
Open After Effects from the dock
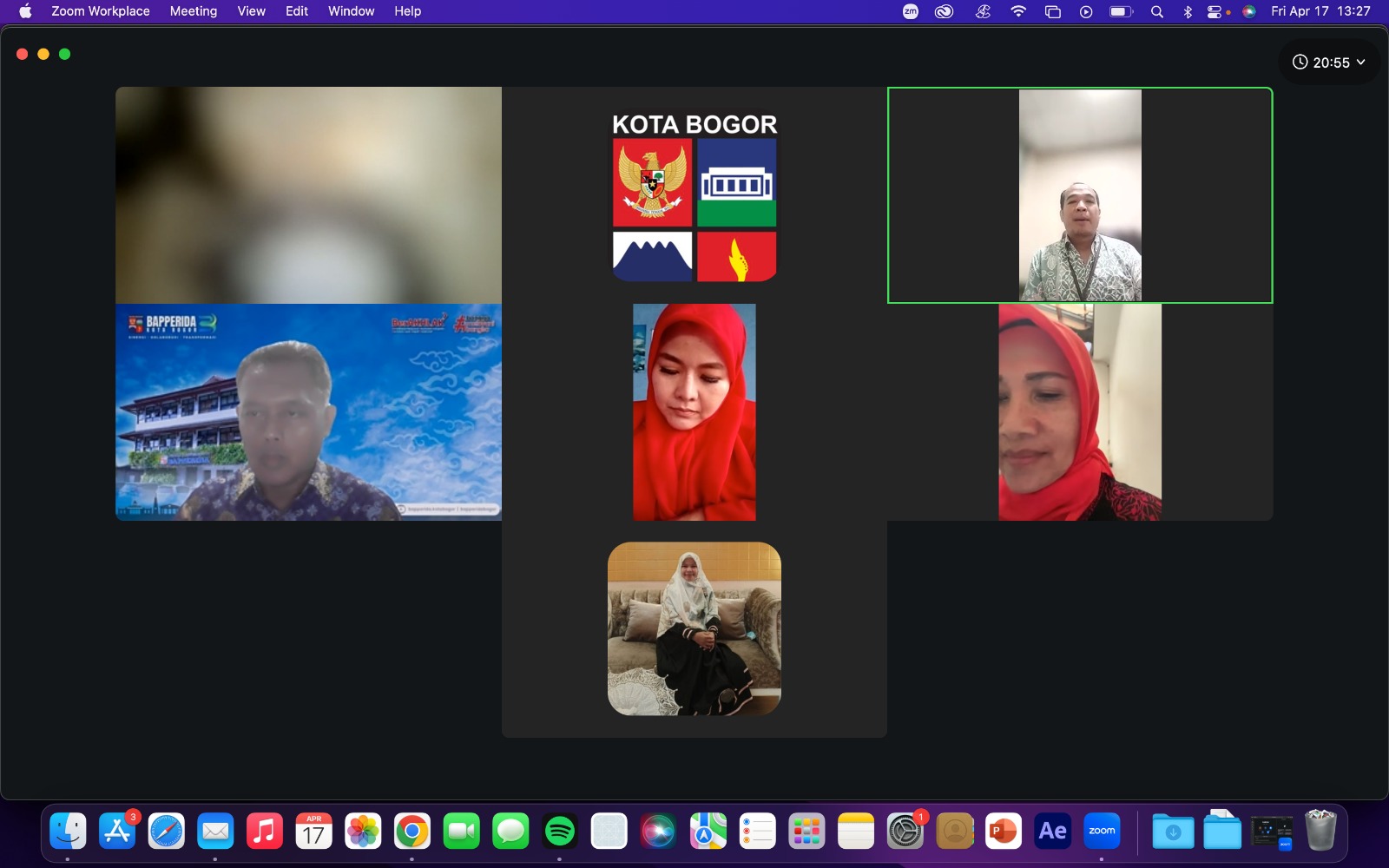coord(1053,832)
